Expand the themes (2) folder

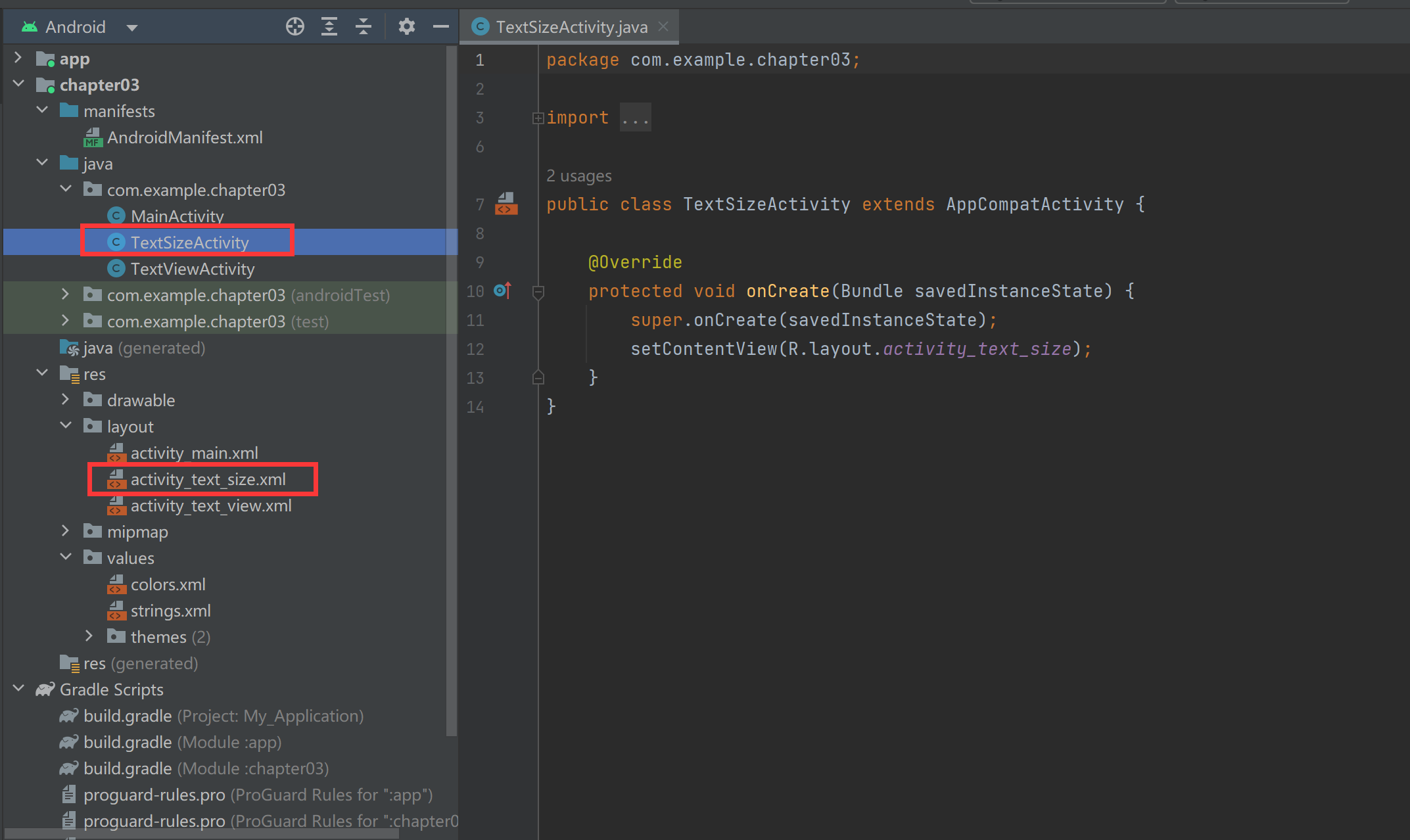tap(89, 636)
